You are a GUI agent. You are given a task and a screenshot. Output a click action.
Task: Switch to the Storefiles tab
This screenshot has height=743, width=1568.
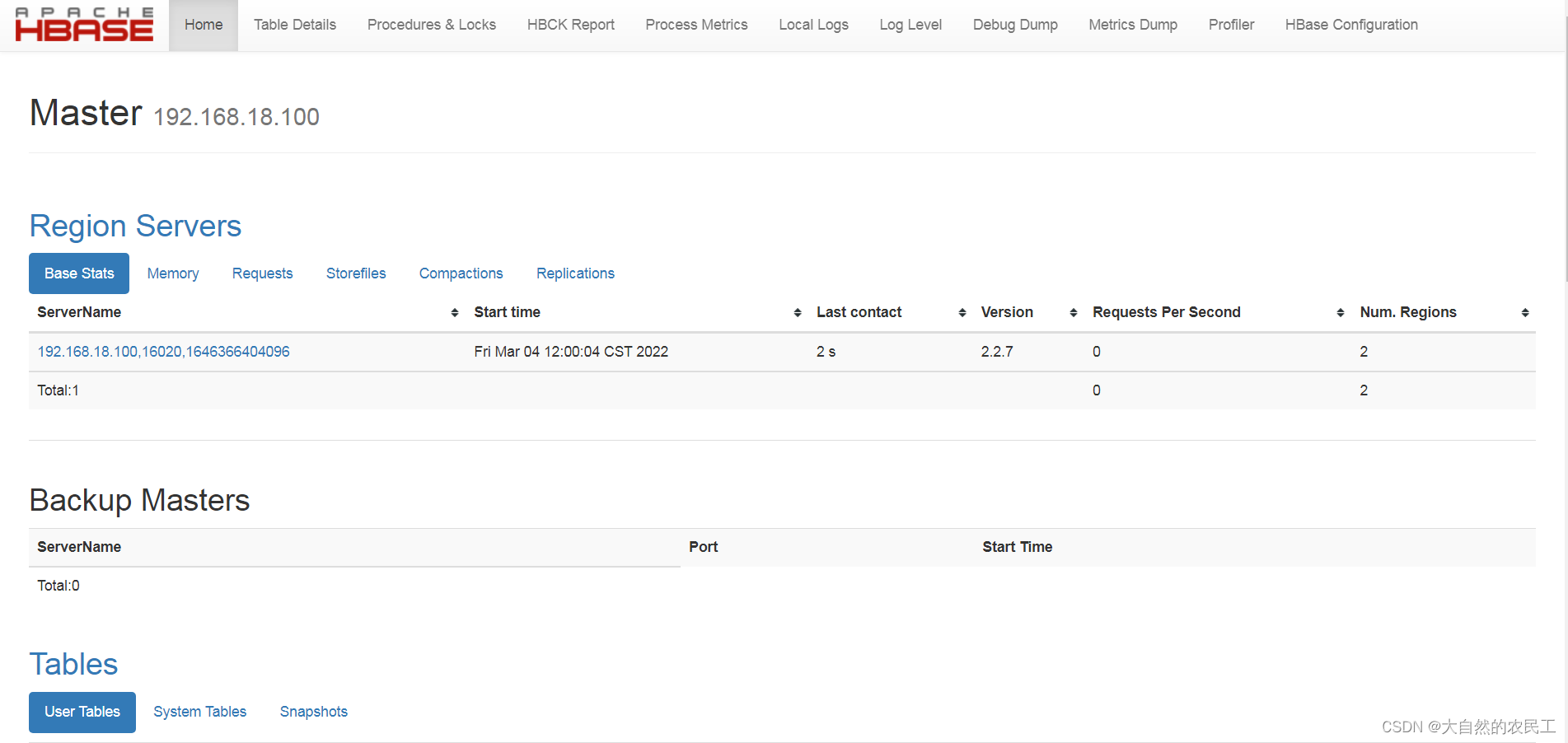[356, 273]
